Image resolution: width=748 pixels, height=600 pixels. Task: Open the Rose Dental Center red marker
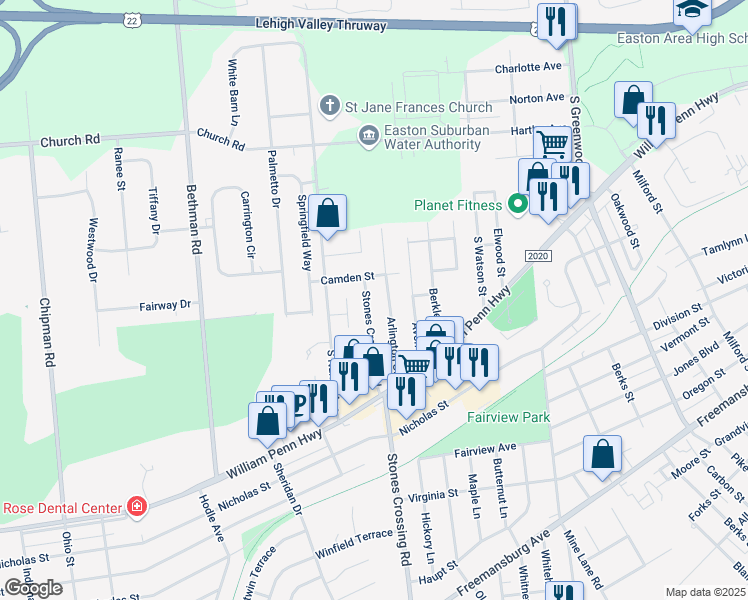tap(137, 507)
